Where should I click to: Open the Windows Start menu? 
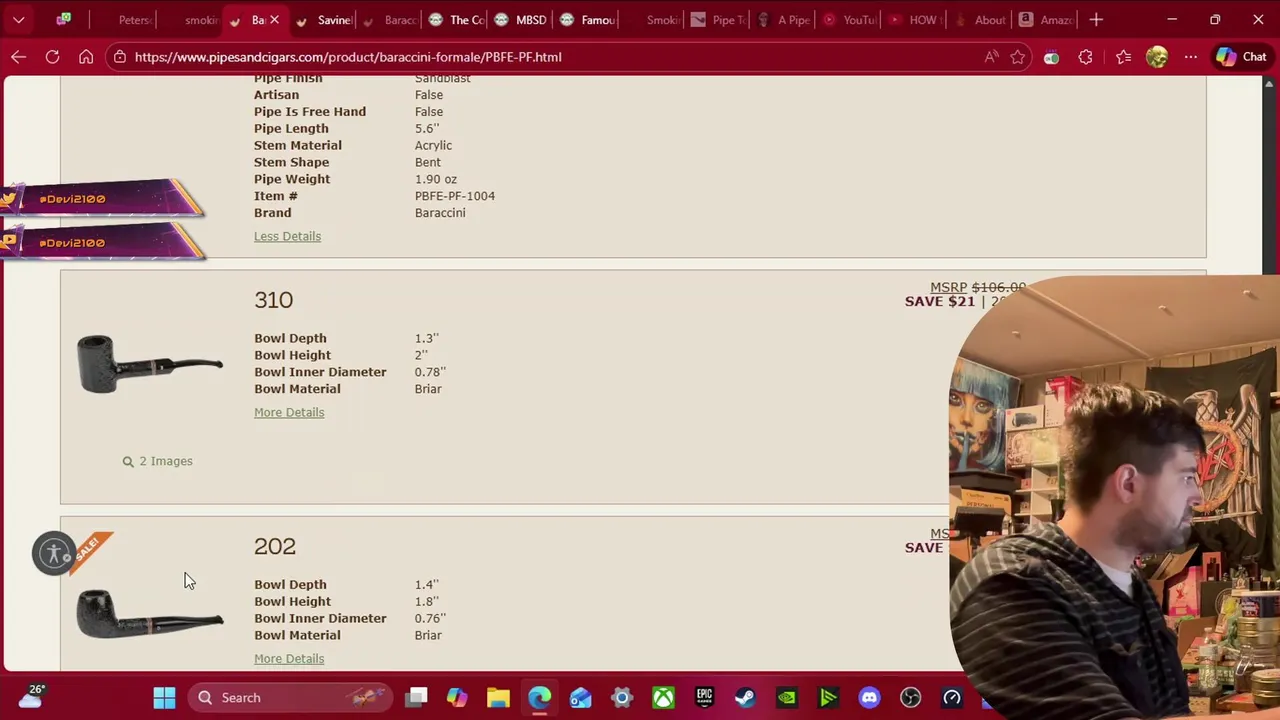(164, 697)
